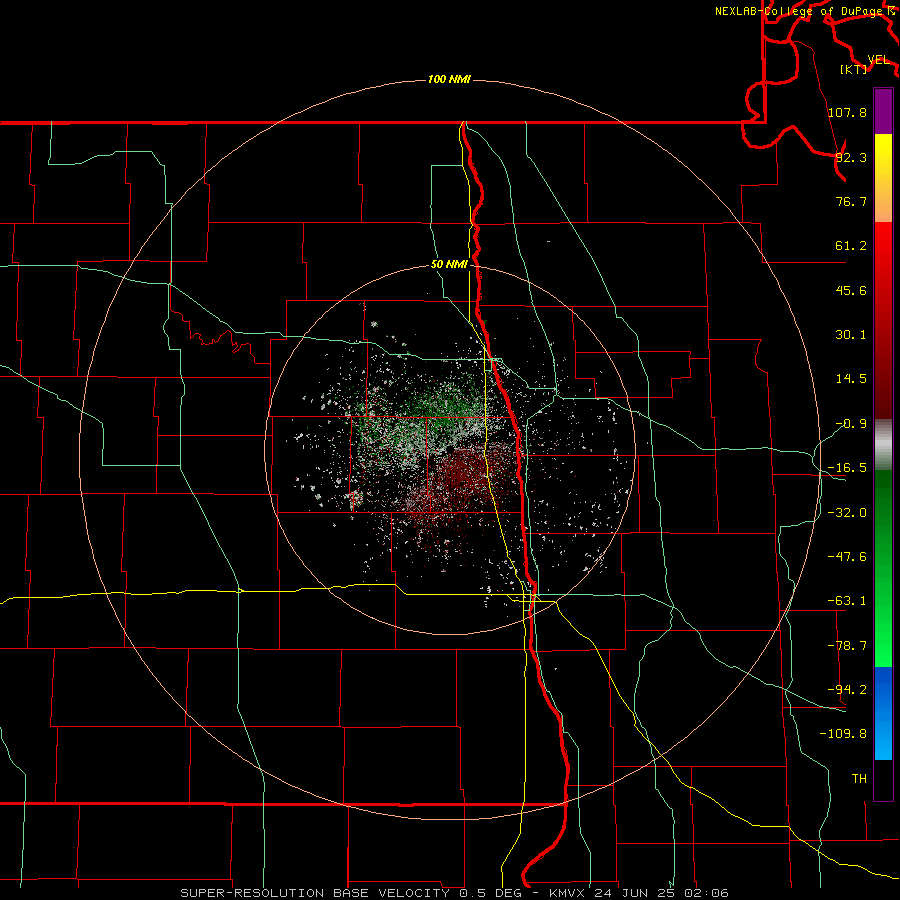Click the 76.7 scale value
The height and width of the screenshot is (900, 900).
coord(851,201)
